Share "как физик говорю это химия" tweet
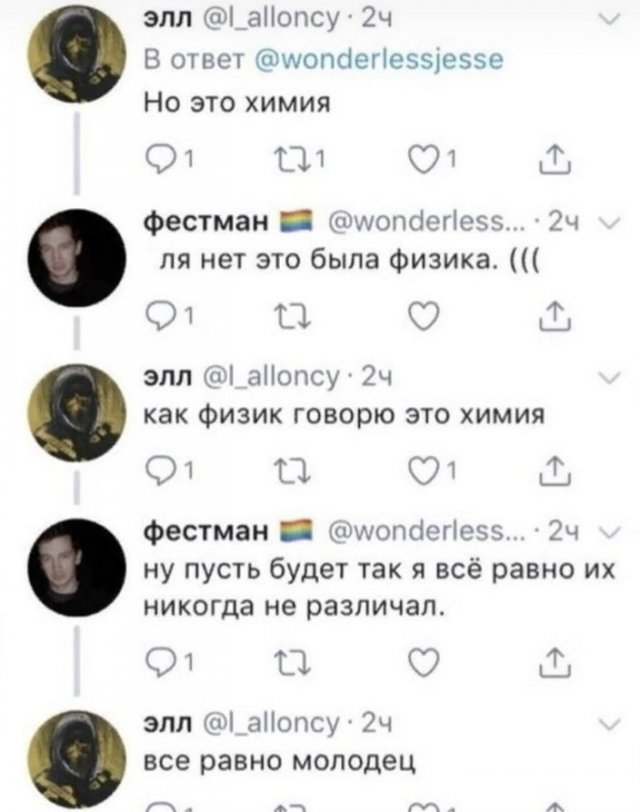Image resolution: width=640 pixels, height=812 pixels. [x=555, y=471]
